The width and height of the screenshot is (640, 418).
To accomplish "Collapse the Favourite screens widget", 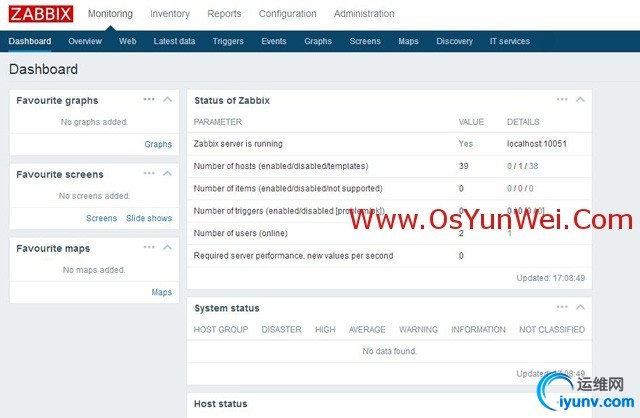I will tap(167, 173).
